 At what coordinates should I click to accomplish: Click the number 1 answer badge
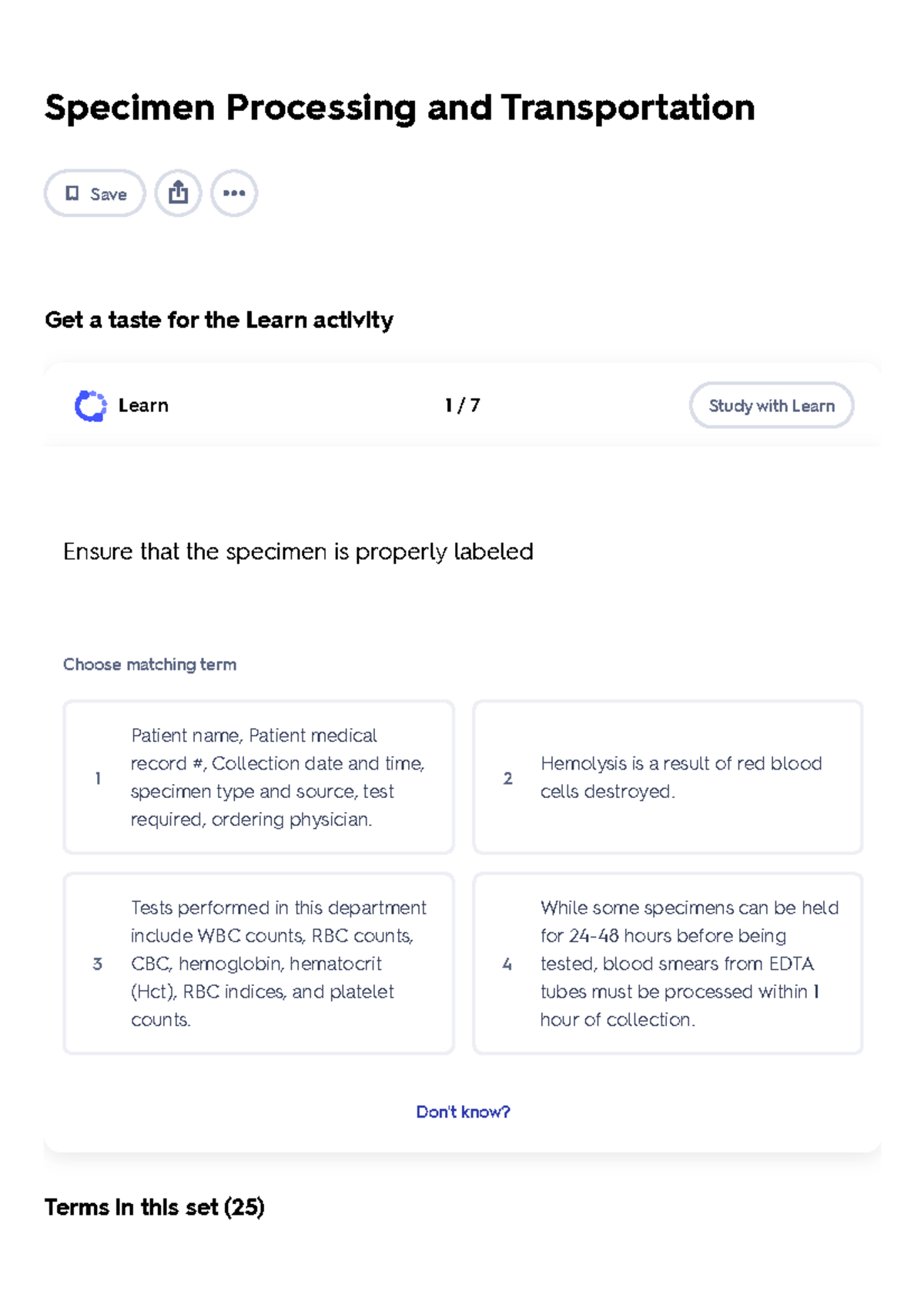pos(98,778)
